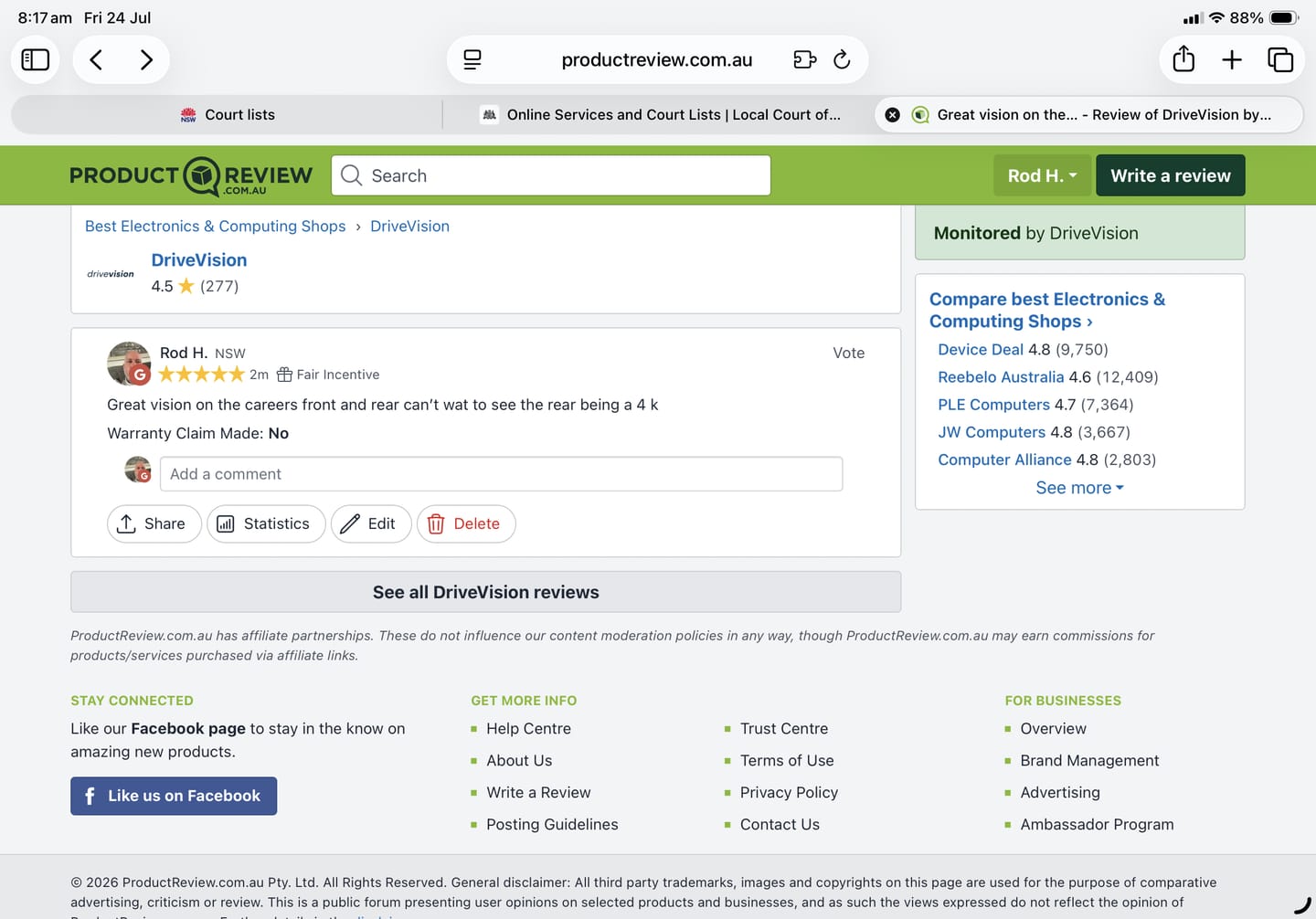Open Compare best Electronics & Computing Shops
Image resolution: width=1316 pixels, height=919 pixels.
tap(1047, 311)
